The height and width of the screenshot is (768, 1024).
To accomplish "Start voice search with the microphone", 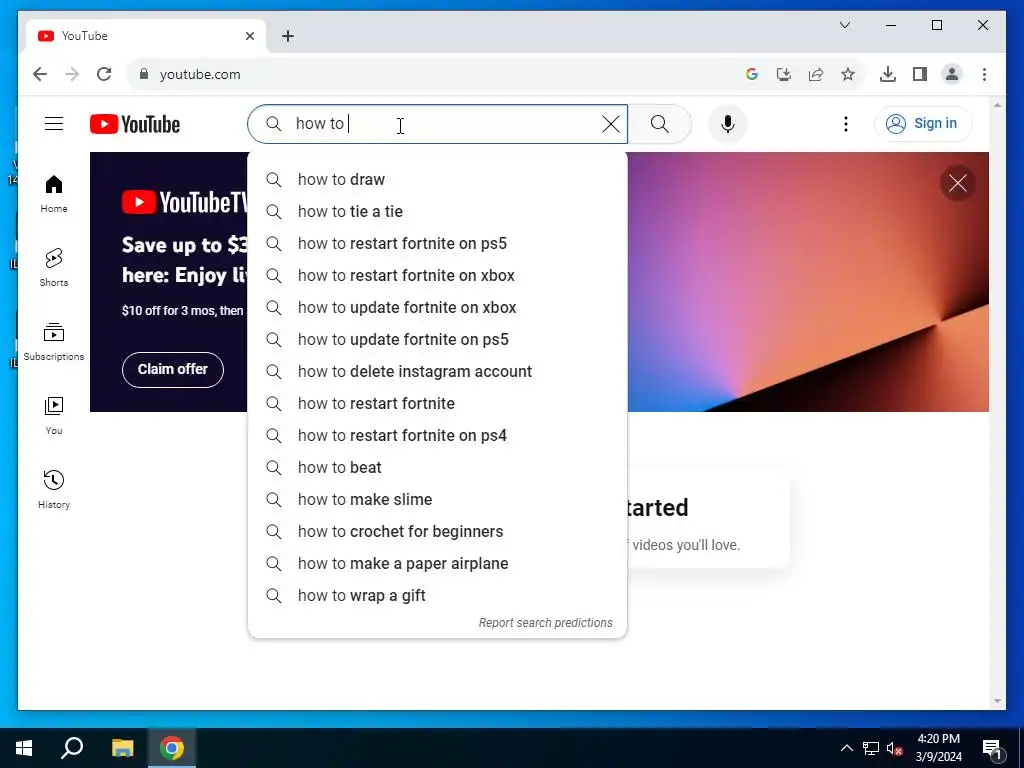I will coord(728,124).
